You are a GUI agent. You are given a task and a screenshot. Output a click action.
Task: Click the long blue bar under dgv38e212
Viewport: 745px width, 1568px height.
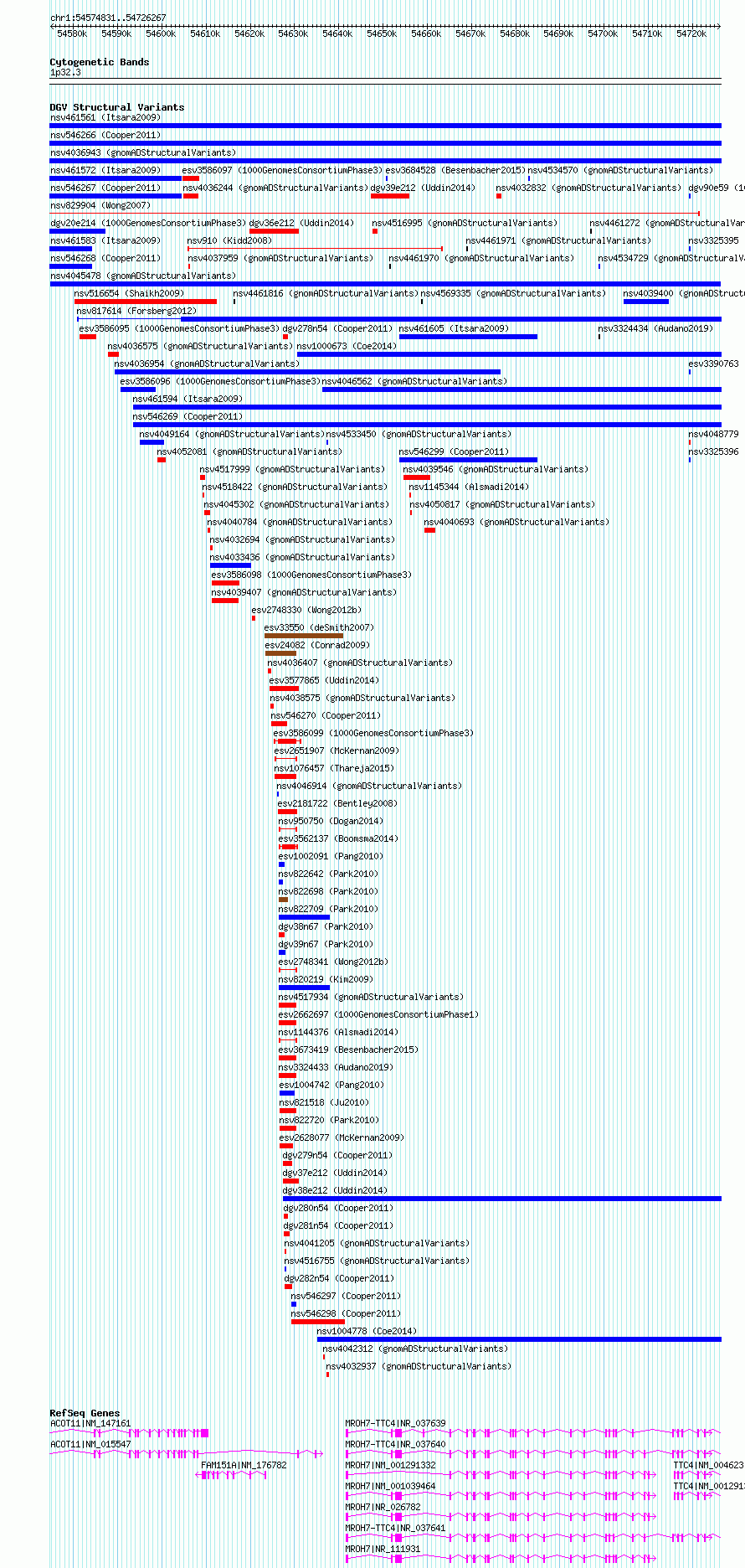[x=502, y=1199]
